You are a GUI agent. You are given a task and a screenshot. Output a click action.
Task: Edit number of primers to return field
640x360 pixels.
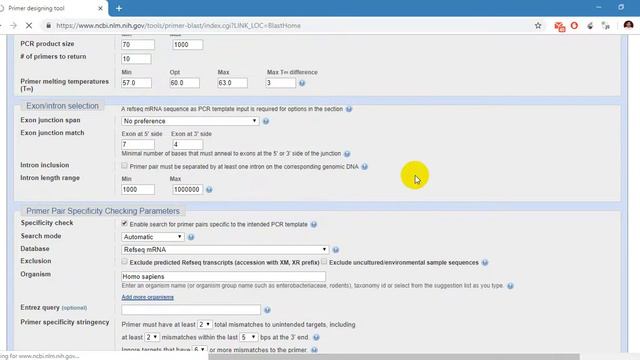coord(136,59)
